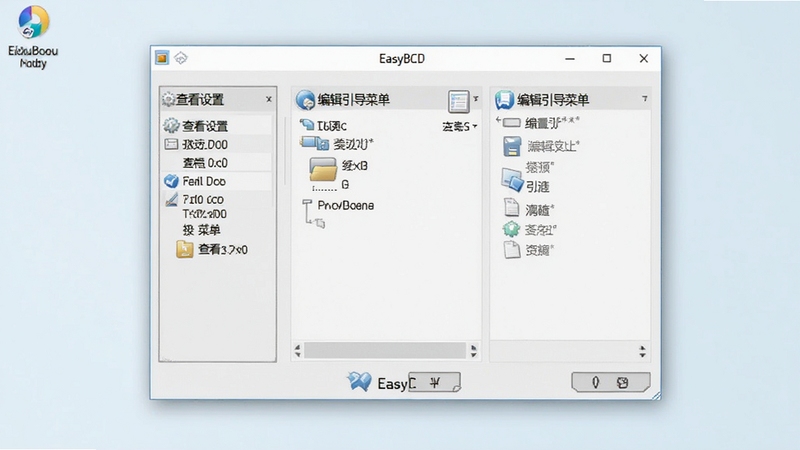Click the small child node icon under PnovBoena
Viewport: 800px width, 450px height.
point(320,223)
